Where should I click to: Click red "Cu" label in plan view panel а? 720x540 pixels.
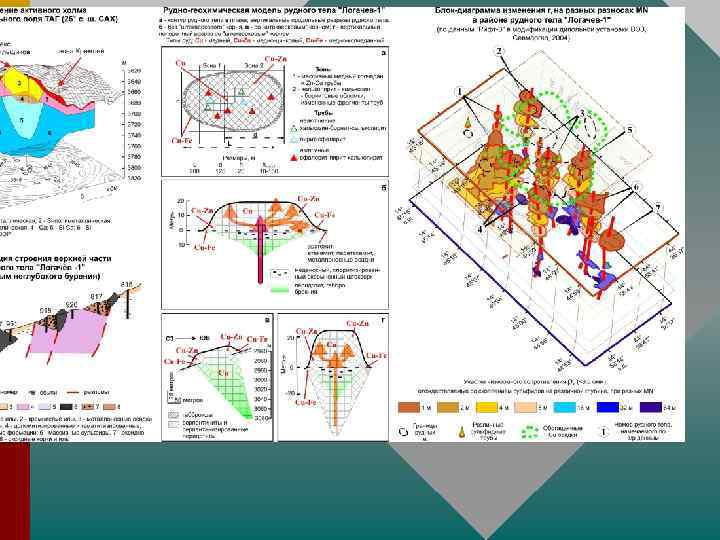click(x=180, y=62)
